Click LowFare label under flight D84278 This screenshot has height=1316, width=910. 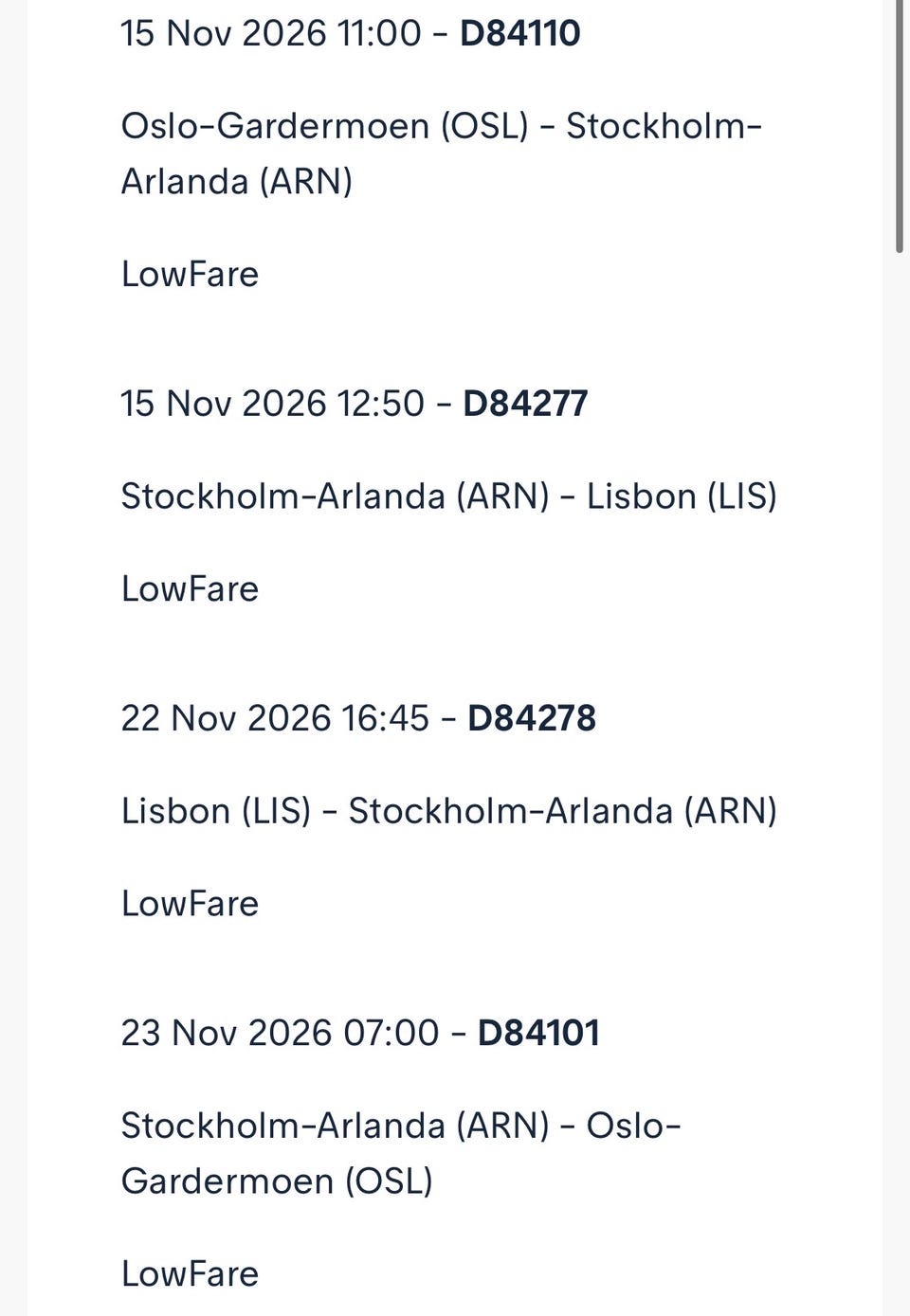click(x=190, y=904)
